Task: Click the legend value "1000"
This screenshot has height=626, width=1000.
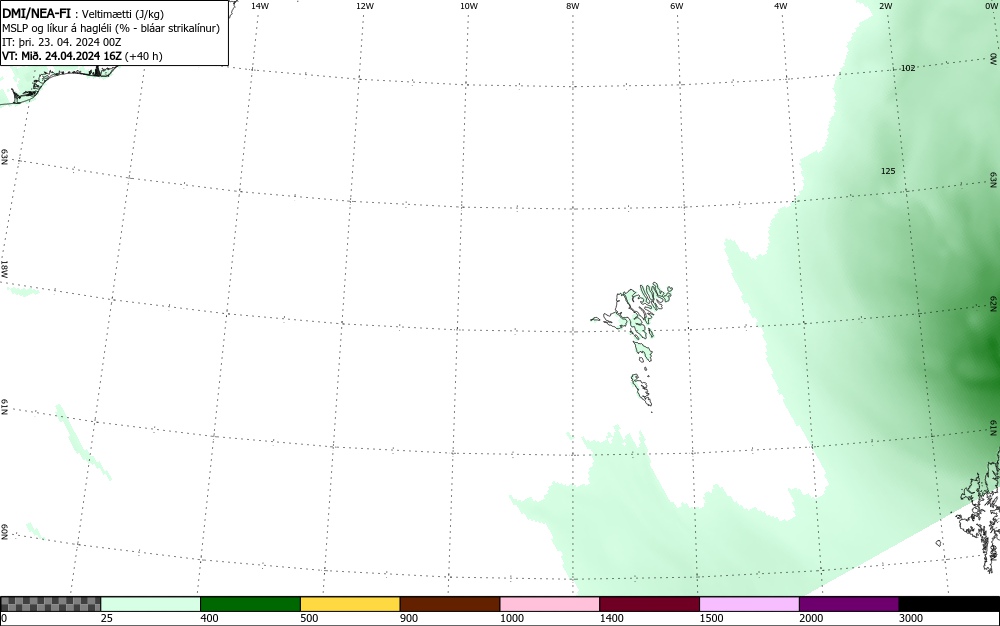Action: tap(511, 618)
